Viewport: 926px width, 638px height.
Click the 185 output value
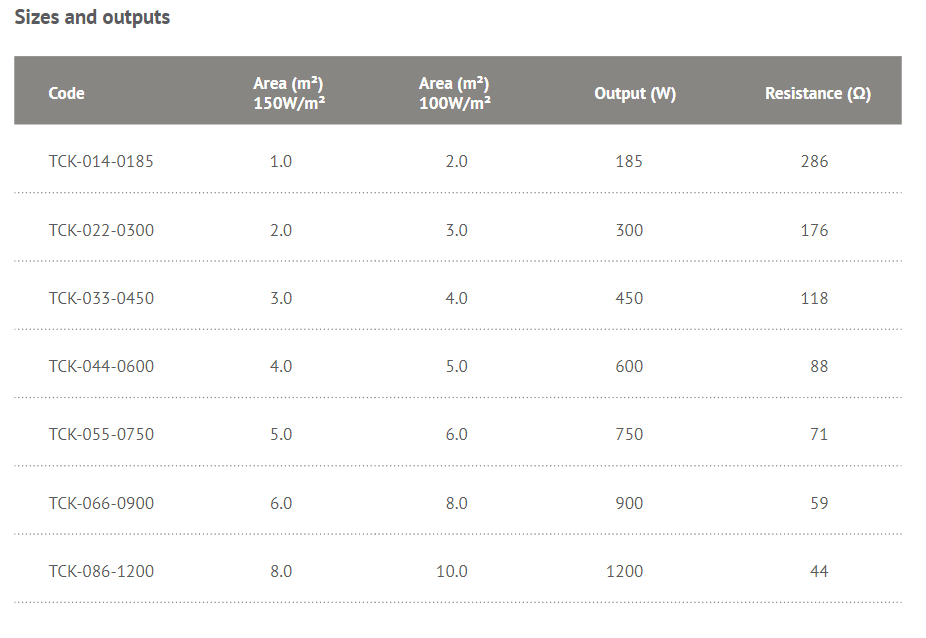pos(629,161)
